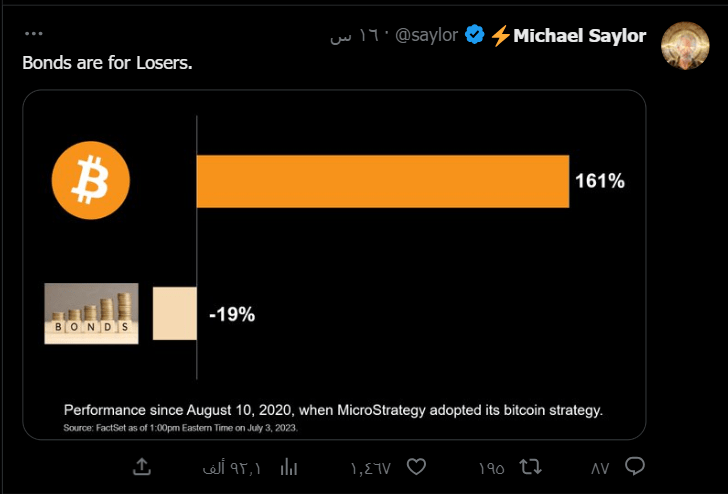Screen dimensions: 728x494
Task: Click the orange 161% bar
Action: 383,181
